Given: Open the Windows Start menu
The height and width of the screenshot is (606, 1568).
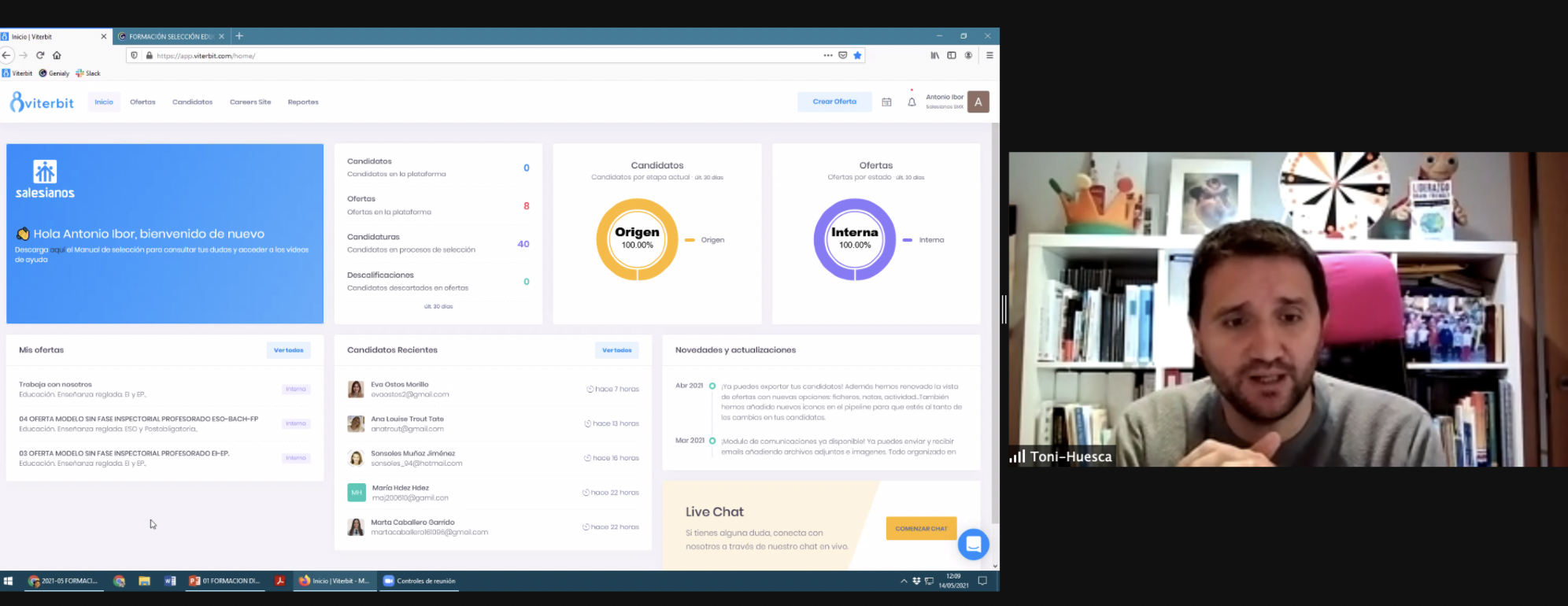Looking at the screenshot, I should tap(9, 581).
